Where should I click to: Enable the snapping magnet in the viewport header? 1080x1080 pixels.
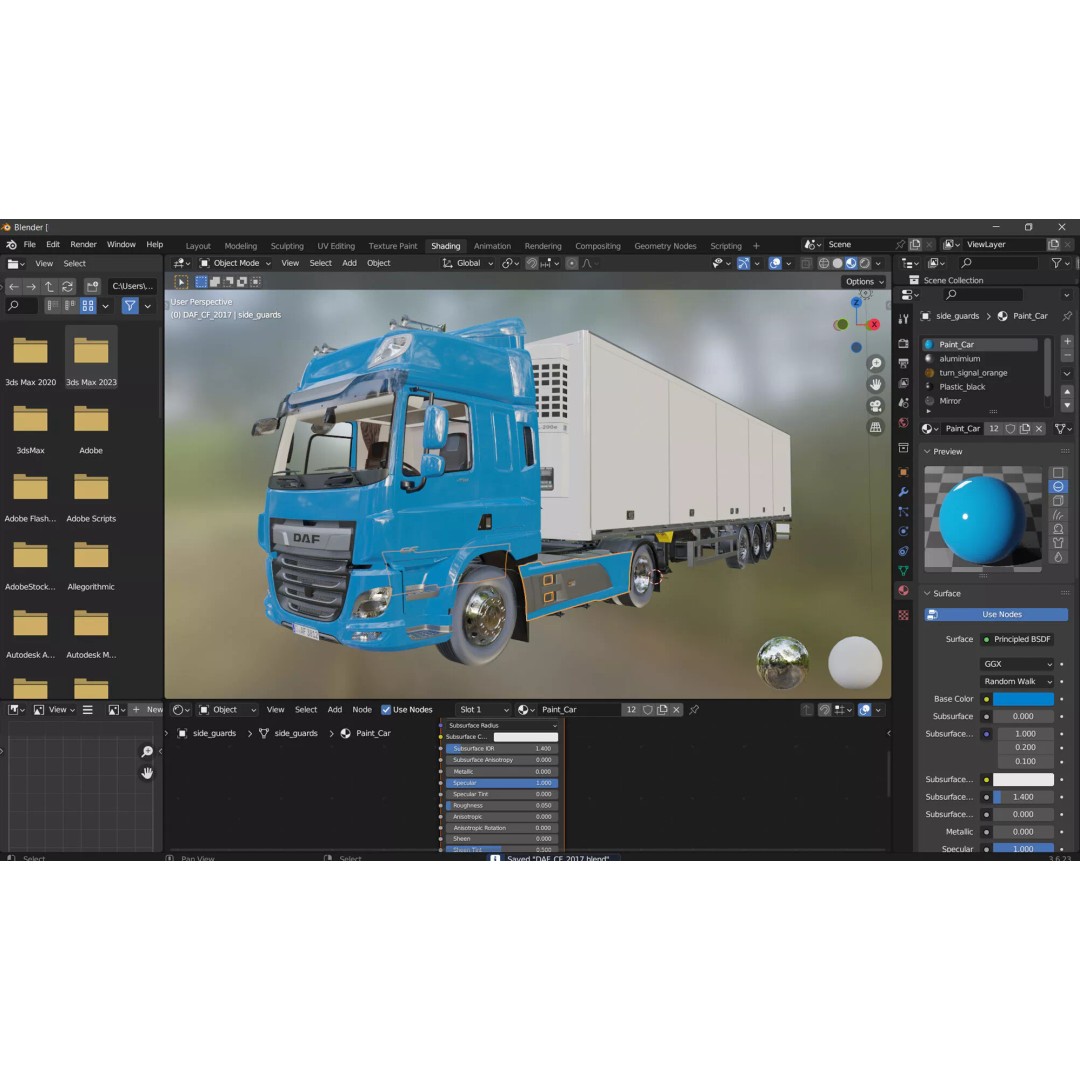[530, 263]
